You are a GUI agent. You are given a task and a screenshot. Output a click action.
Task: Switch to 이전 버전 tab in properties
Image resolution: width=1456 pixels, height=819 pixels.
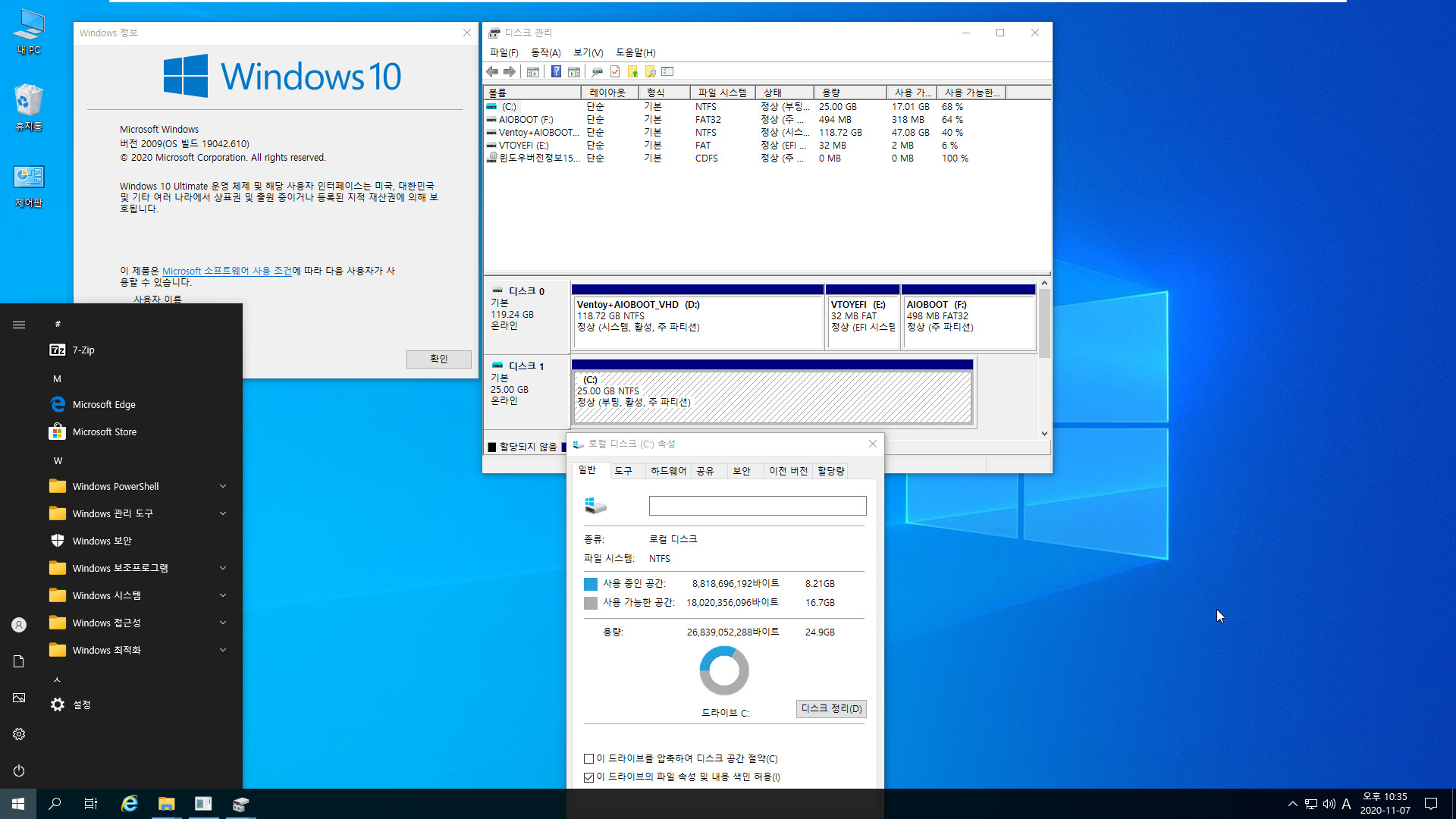click(788, 471)
